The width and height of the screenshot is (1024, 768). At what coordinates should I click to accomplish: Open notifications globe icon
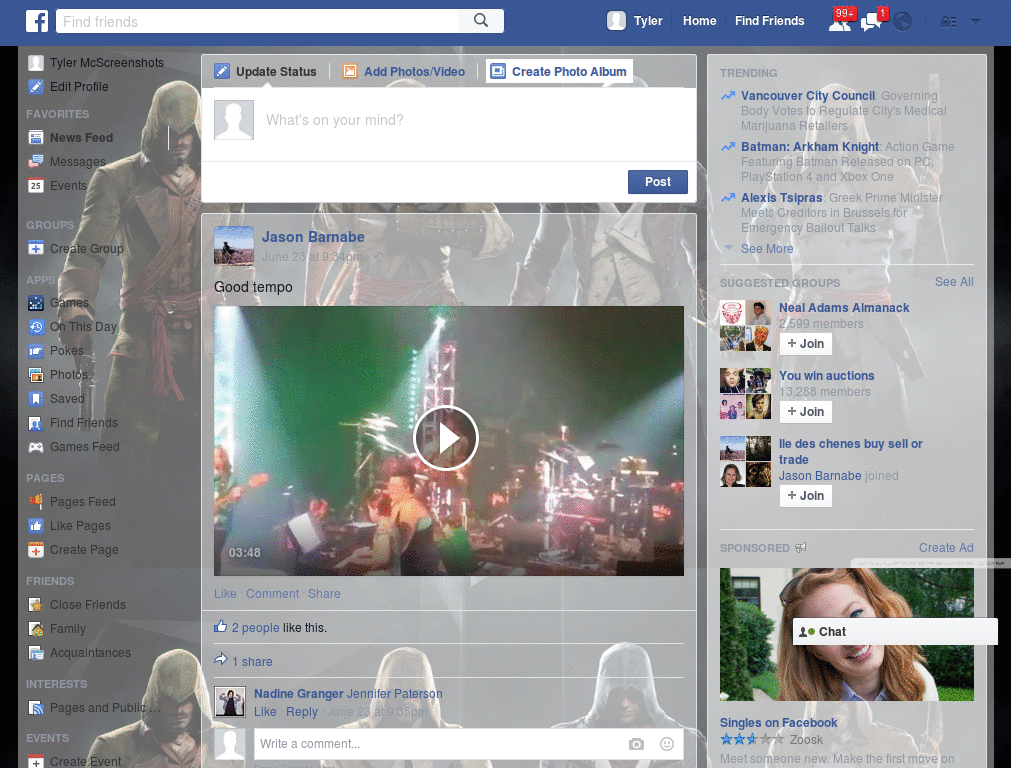[x=903, y=22]
